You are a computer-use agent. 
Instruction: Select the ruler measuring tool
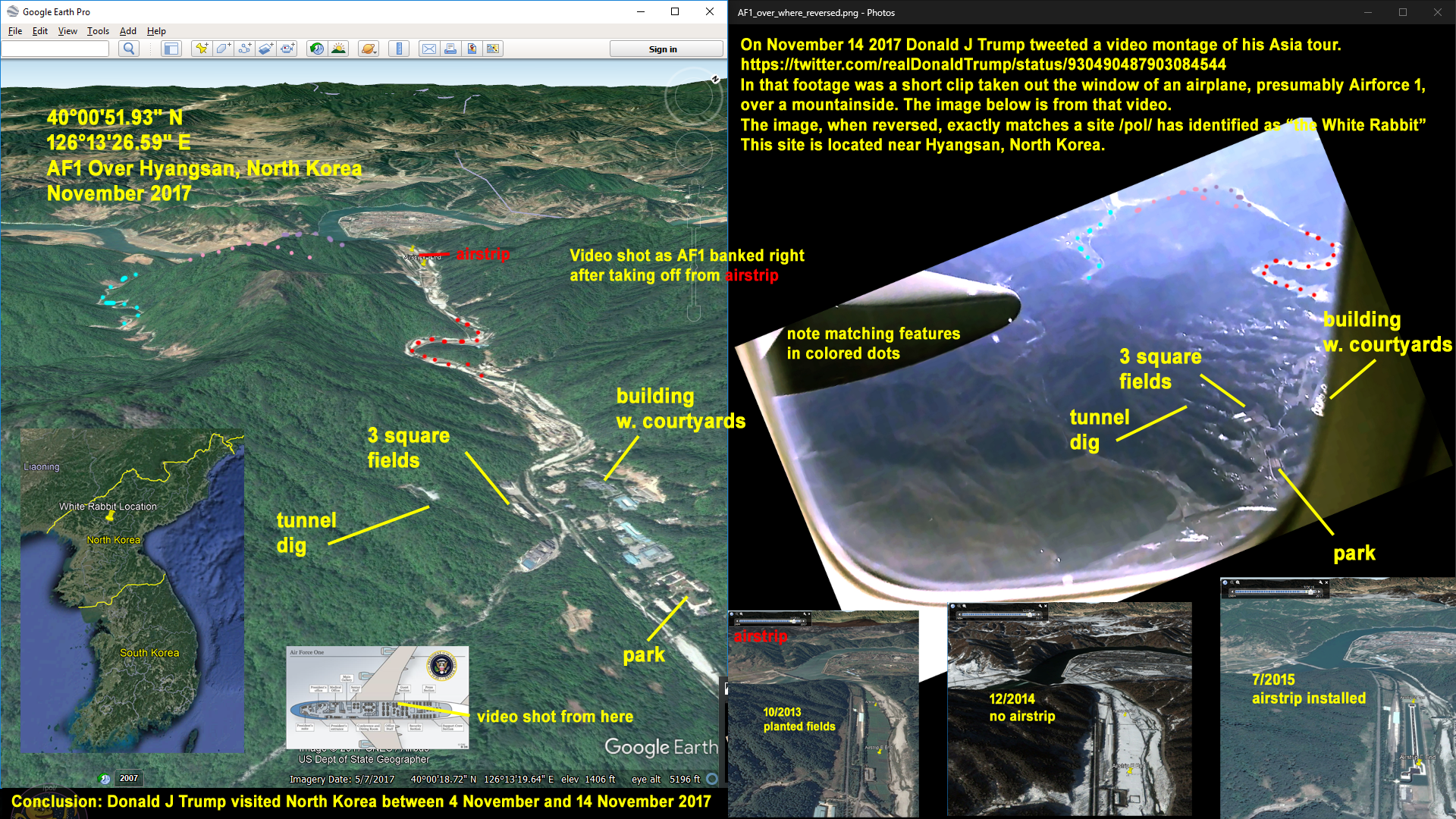(x=399, y=49)
